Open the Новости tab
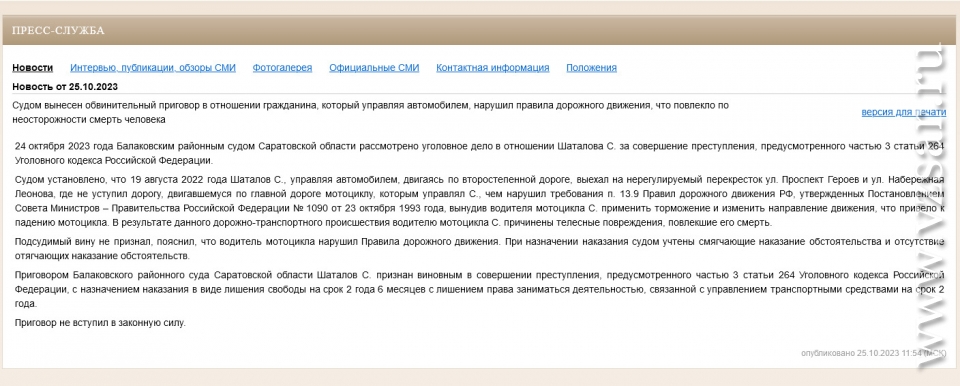Screen dimensions: 960x386 (x=32, y=68)
